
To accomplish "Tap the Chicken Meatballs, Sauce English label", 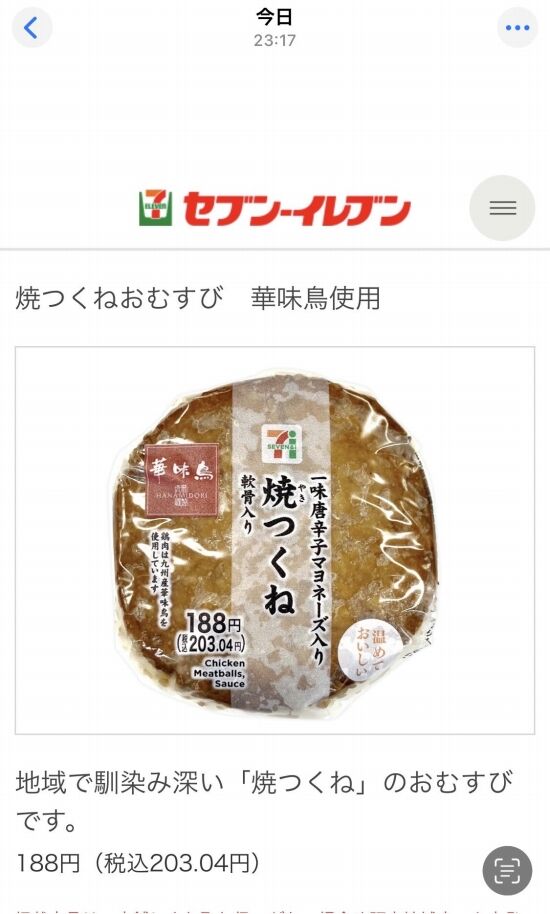I will tap(220, 673).
